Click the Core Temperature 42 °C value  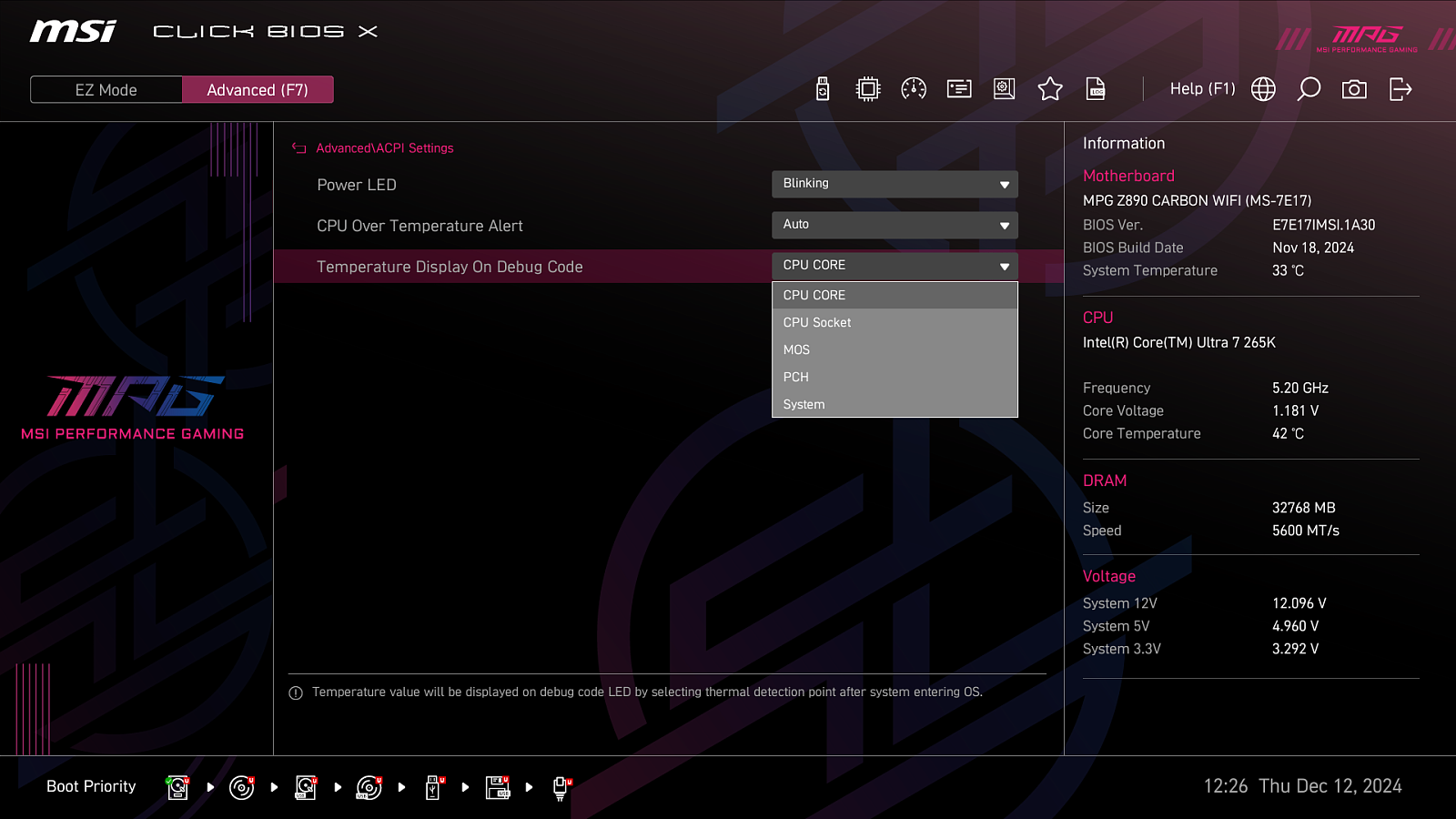click(1288, 433)
